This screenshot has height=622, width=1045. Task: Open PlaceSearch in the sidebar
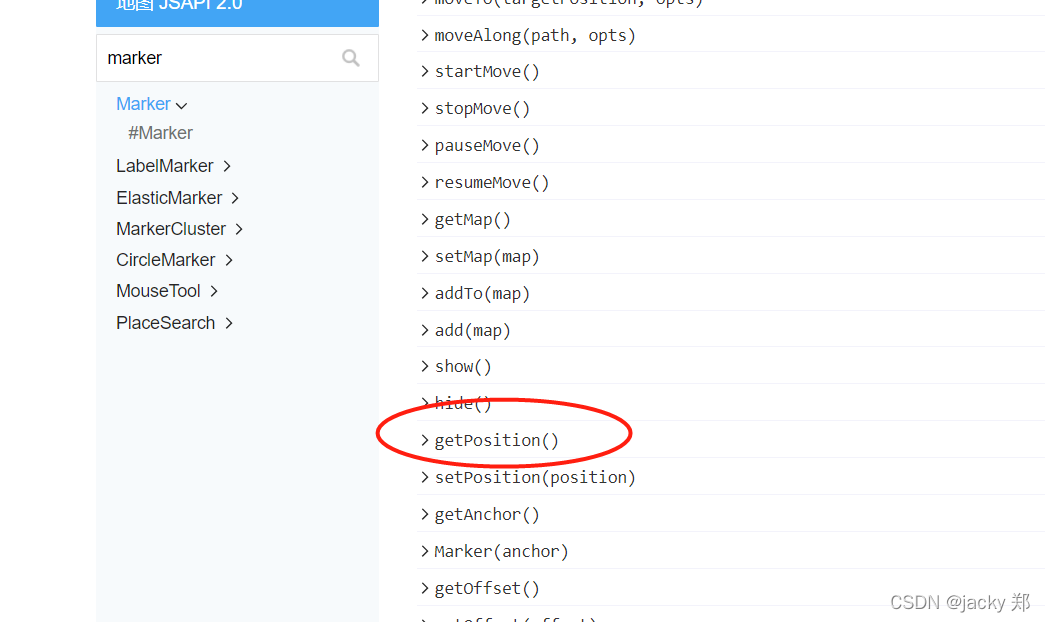pos(165,323)
